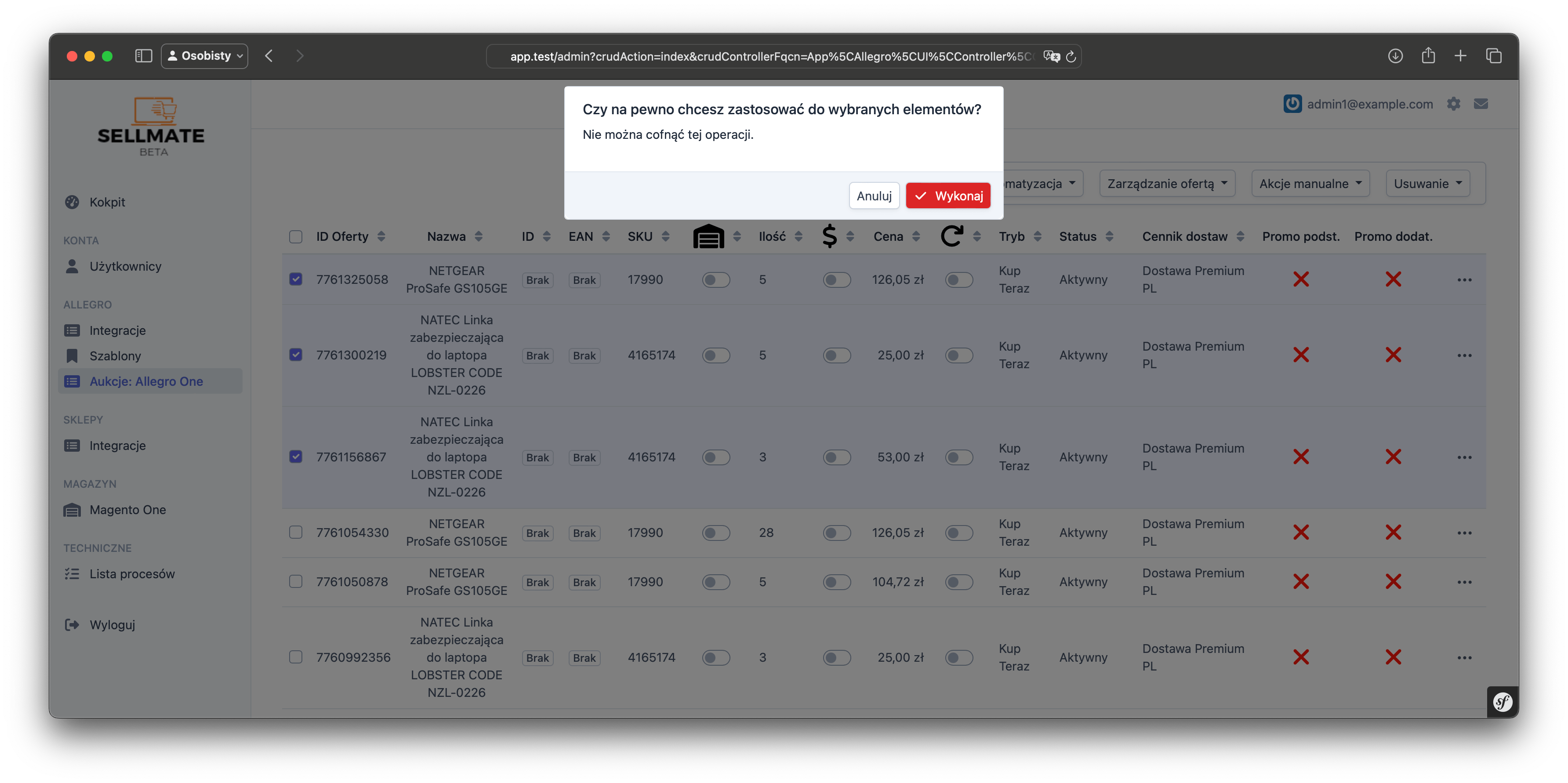
Task: Toggle warehouse sync switch for offer 7761300219
Action: tap(716, 355)
